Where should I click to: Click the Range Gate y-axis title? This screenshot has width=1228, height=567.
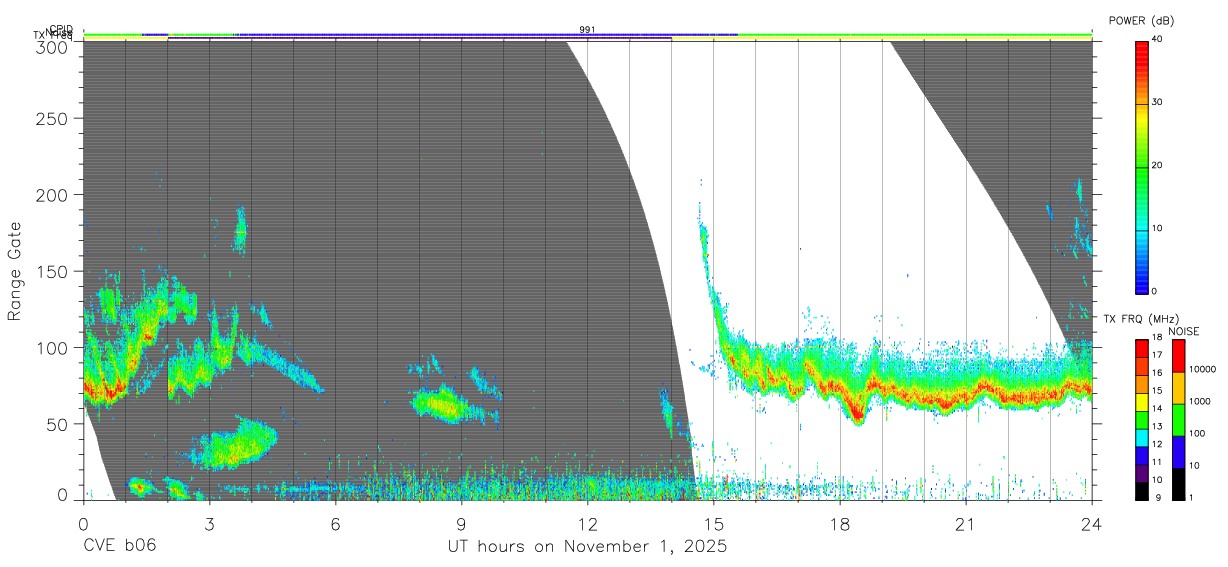[x=15, y=272]
